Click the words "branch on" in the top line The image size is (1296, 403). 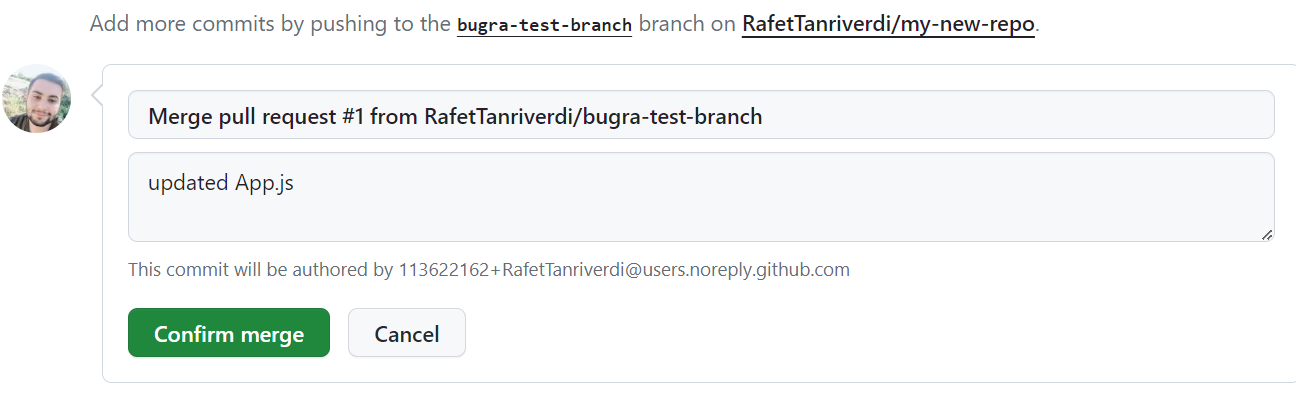point(686,24)
